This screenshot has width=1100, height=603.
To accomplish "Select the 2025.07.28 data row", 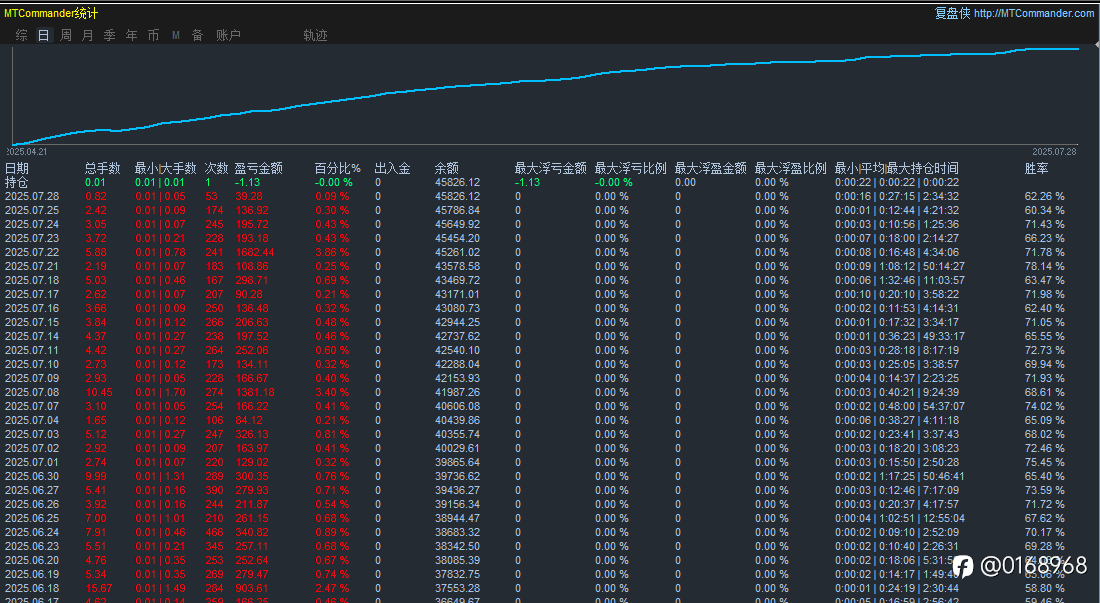I will [x=32, y=197].
